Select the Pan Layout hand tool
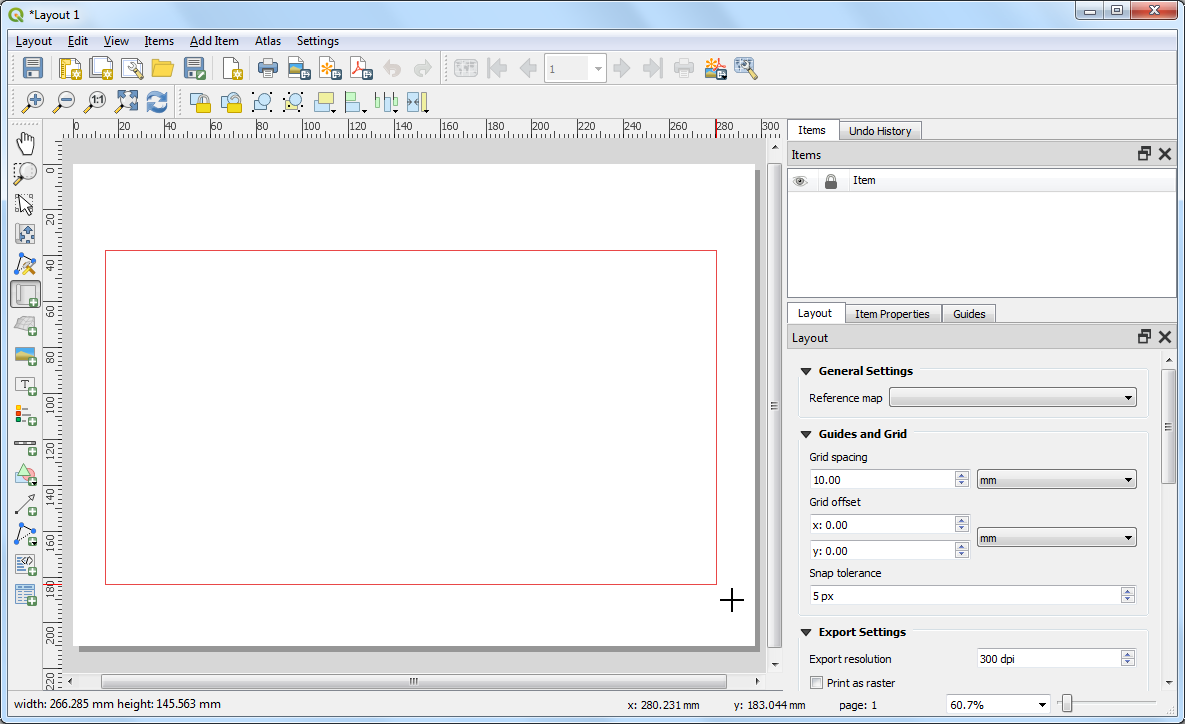This screenshot has height=724, width=1185. 25,144
